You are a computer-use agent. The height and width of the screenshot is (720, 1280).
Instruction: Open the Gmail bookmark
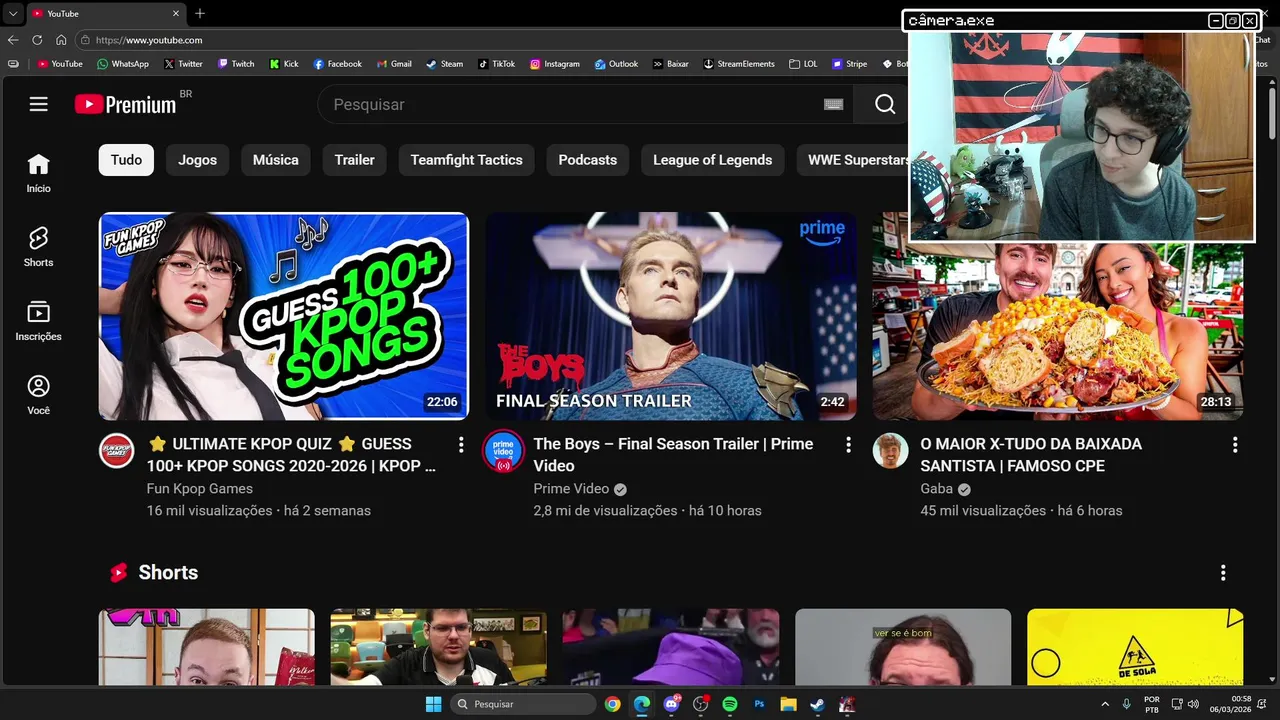click(394, 63)
